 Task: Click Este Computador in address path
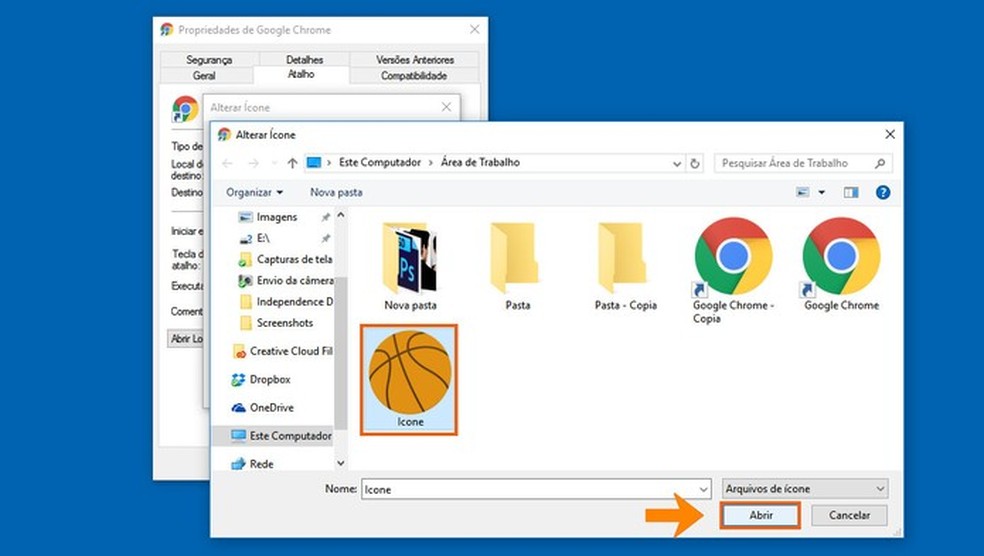380,163
